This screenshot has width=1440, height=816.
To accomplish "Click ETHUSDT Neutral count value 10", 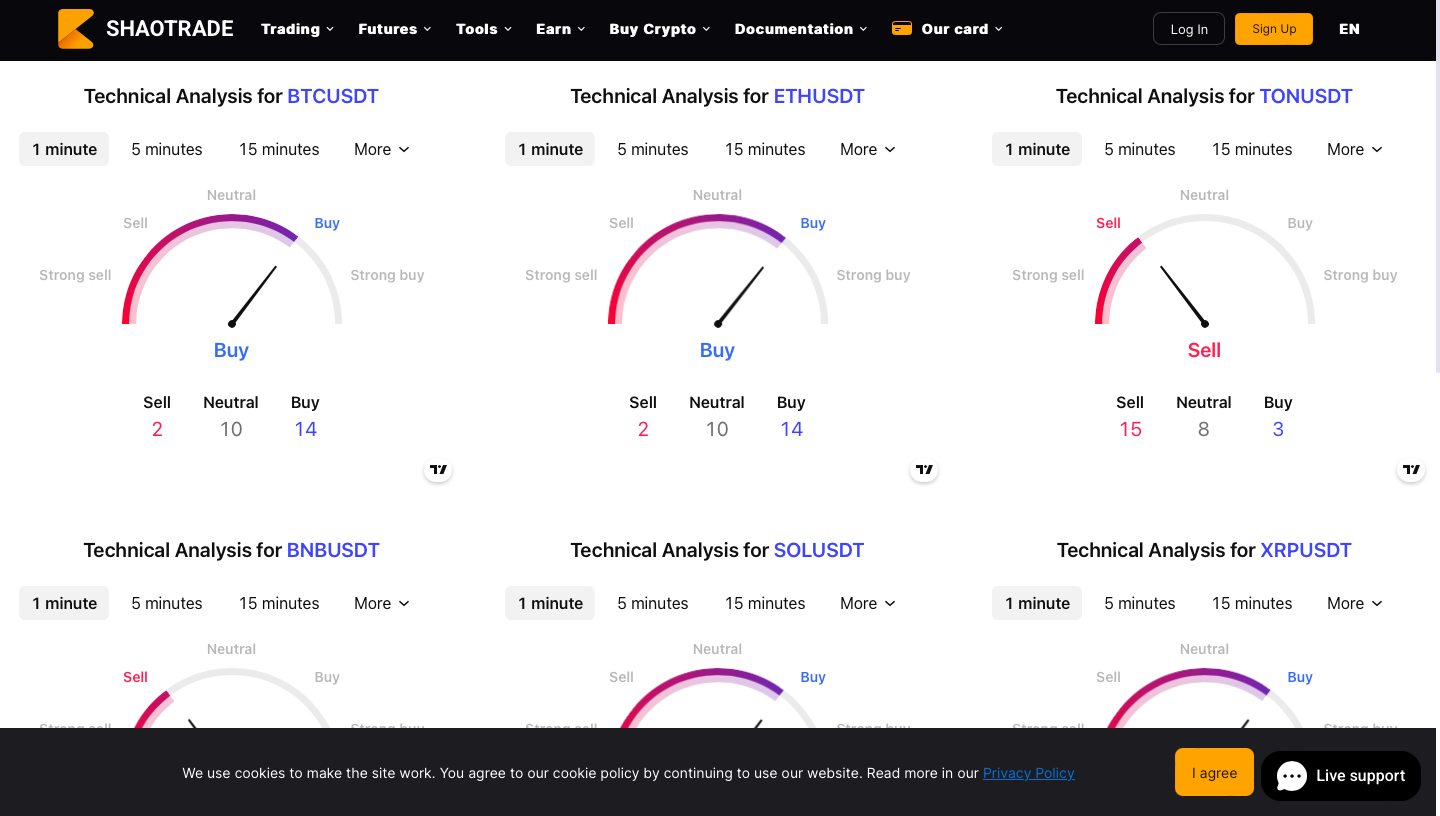I will (x=717, y=429).
